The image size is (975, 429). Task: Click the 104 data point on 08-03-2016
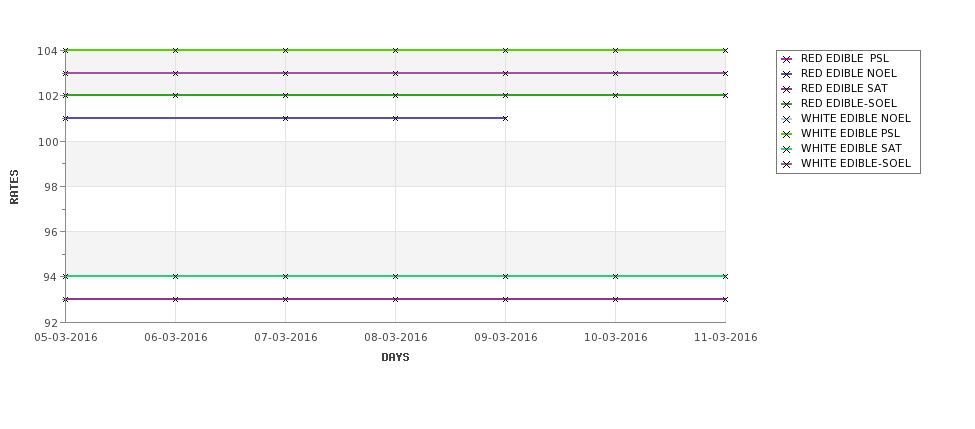point(395,50)
